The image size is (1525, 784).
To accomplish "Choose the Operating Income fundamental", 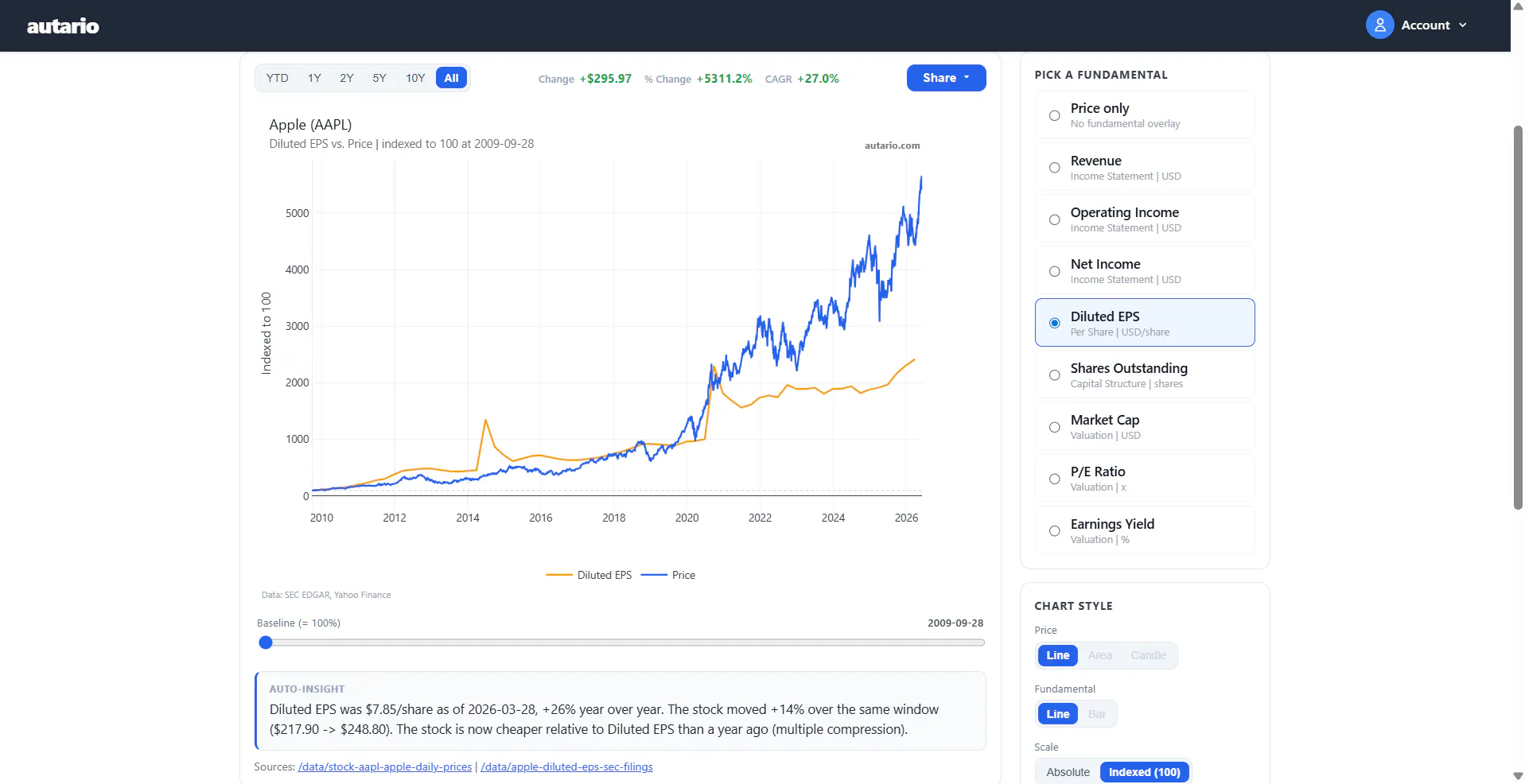I will pos(1145,219).
